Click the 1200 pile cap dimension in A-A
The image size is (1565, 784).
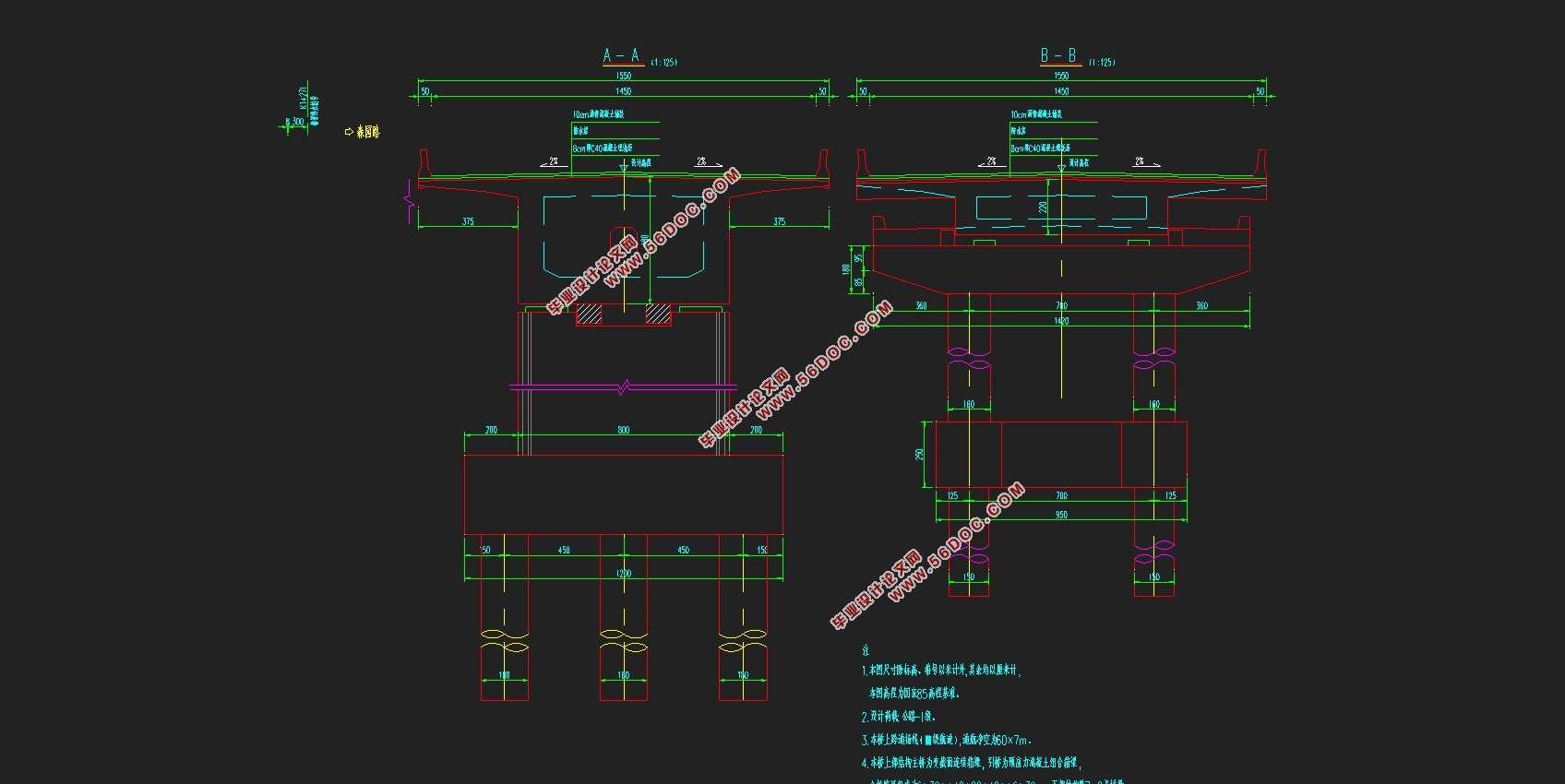(x=624, y=574)
